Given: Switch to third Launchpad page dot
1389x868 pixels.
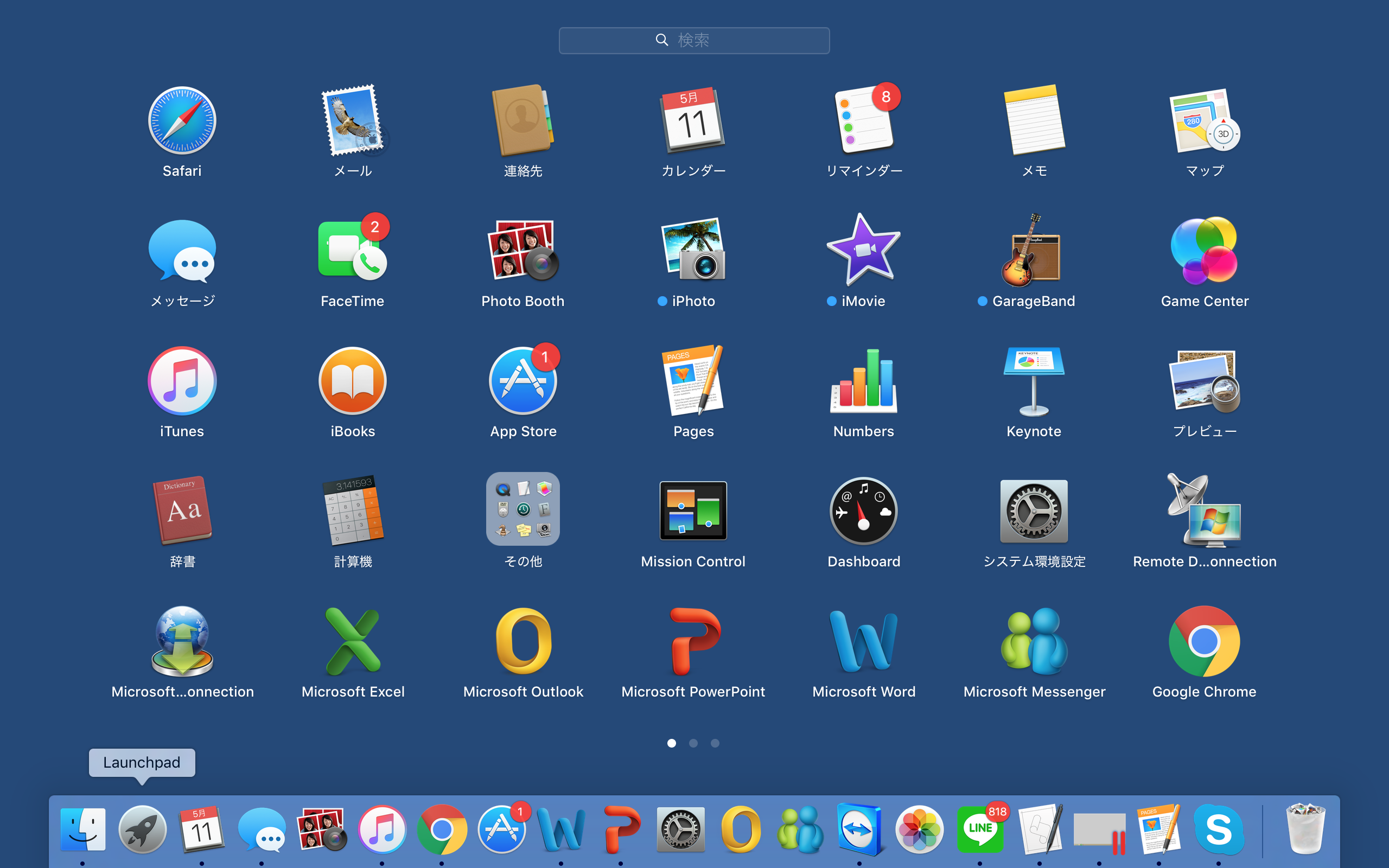Looking at the screenshot, I should 715,743.
